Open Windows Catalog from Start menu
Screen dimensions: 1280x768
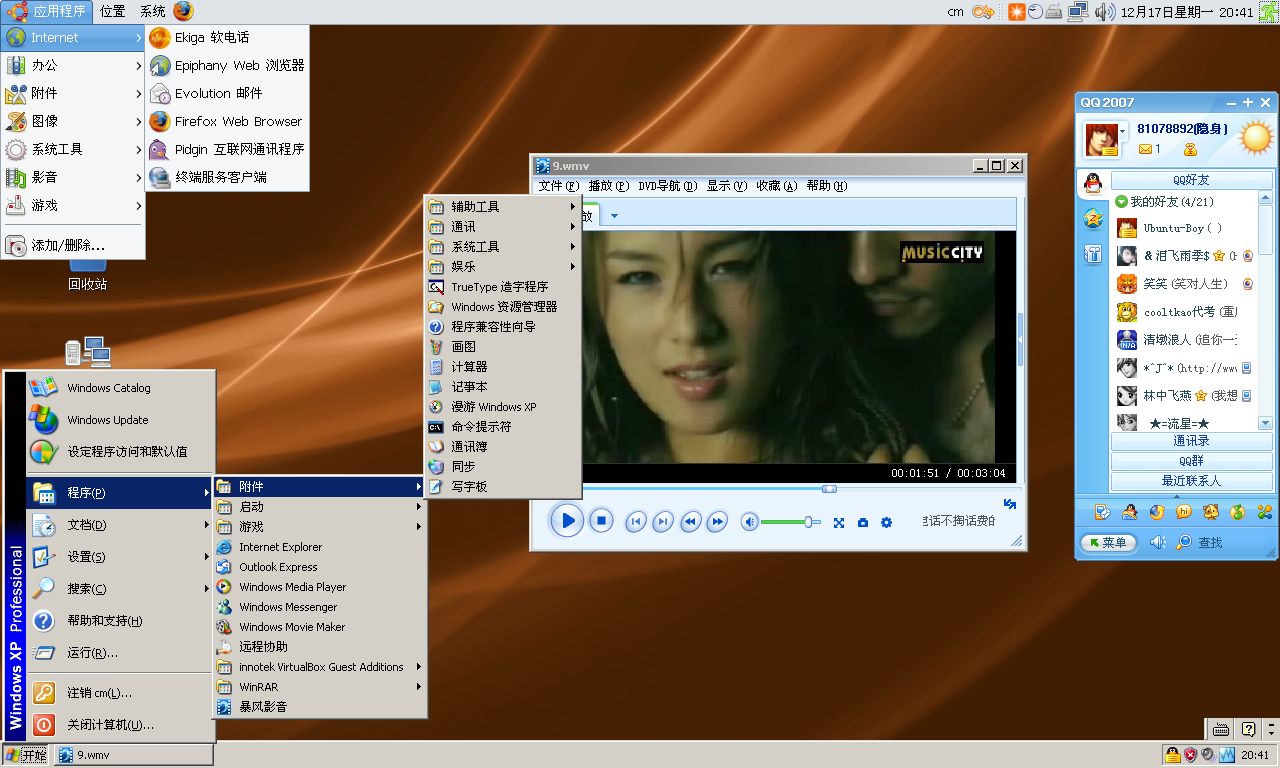pos(121,388)
